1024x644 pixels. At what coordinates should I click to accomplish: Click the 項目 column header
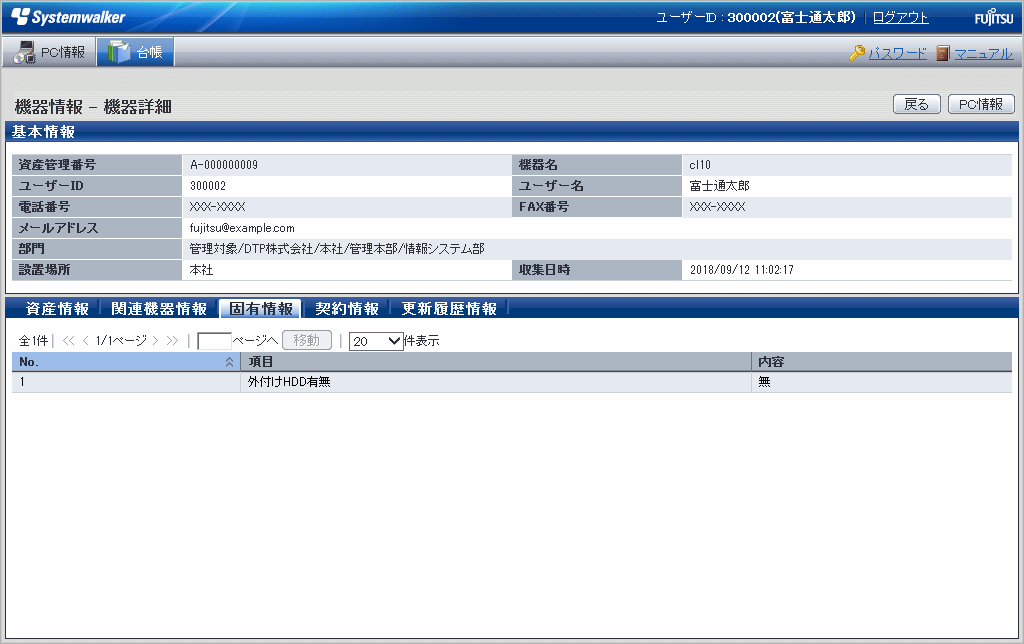(x=496, y=362)
